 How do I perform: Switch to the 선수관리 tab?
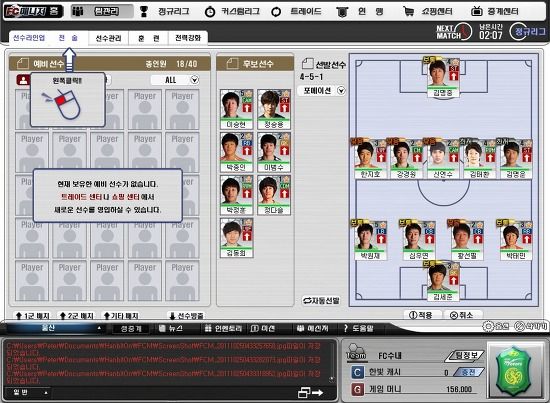[108, 38]
